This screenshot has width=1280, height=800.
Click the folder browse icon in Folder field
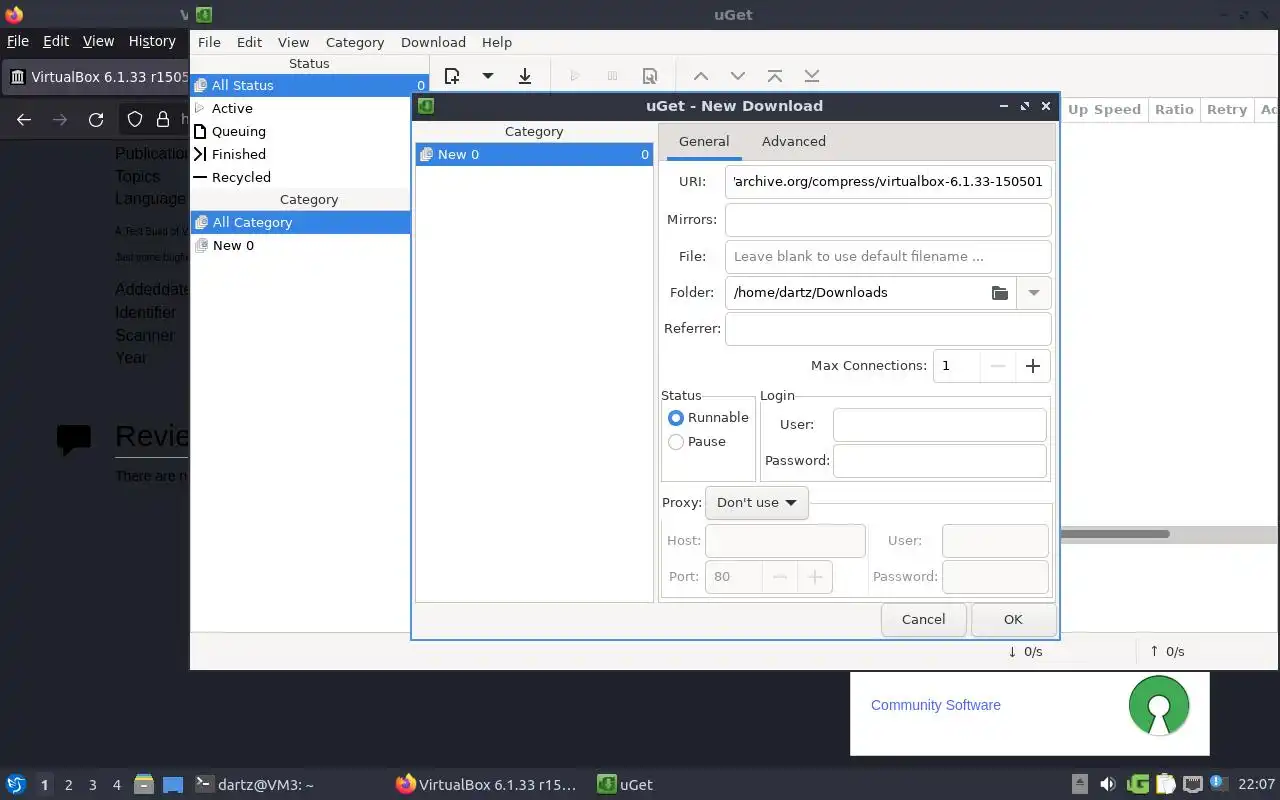pos(999,293)
